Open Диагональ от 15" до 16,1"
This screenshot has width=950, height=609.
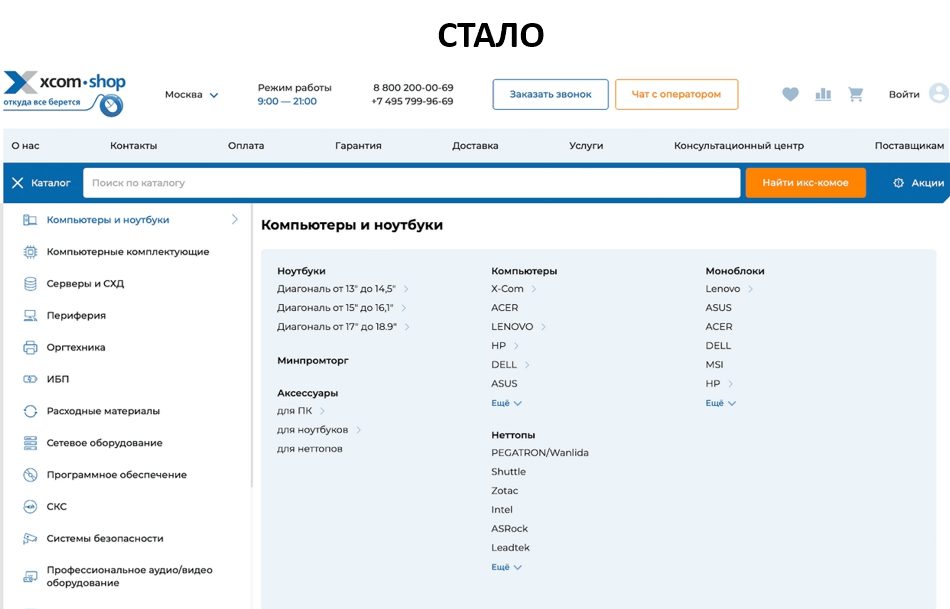pos(335,308)
